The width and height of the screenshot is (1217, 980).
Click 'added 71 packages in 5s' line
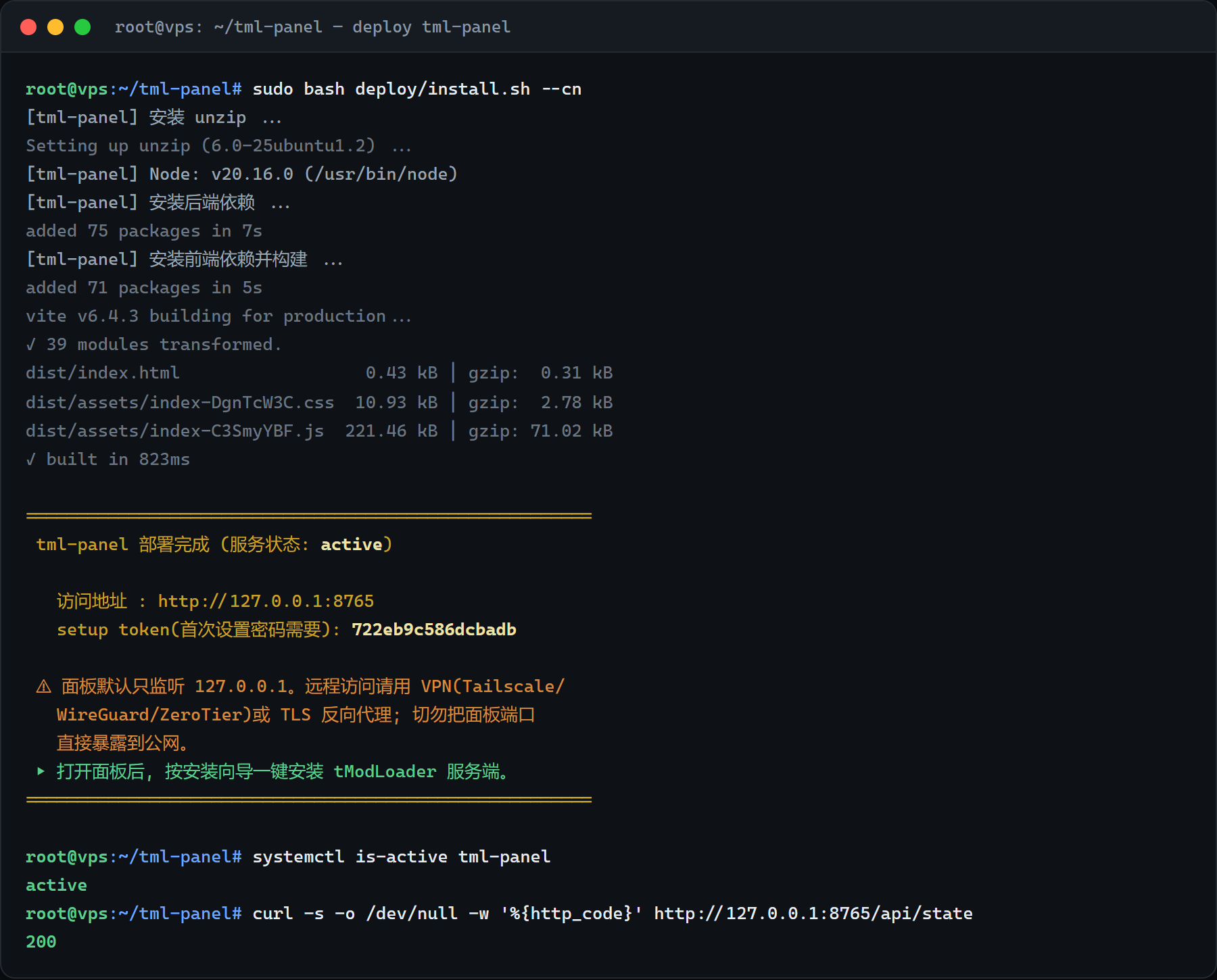(x=144, y=288)
